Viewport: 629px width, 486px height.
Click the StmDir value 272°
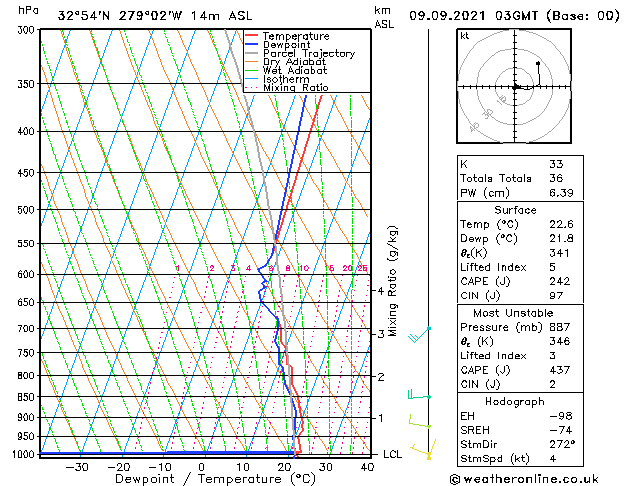click(562, 444)
